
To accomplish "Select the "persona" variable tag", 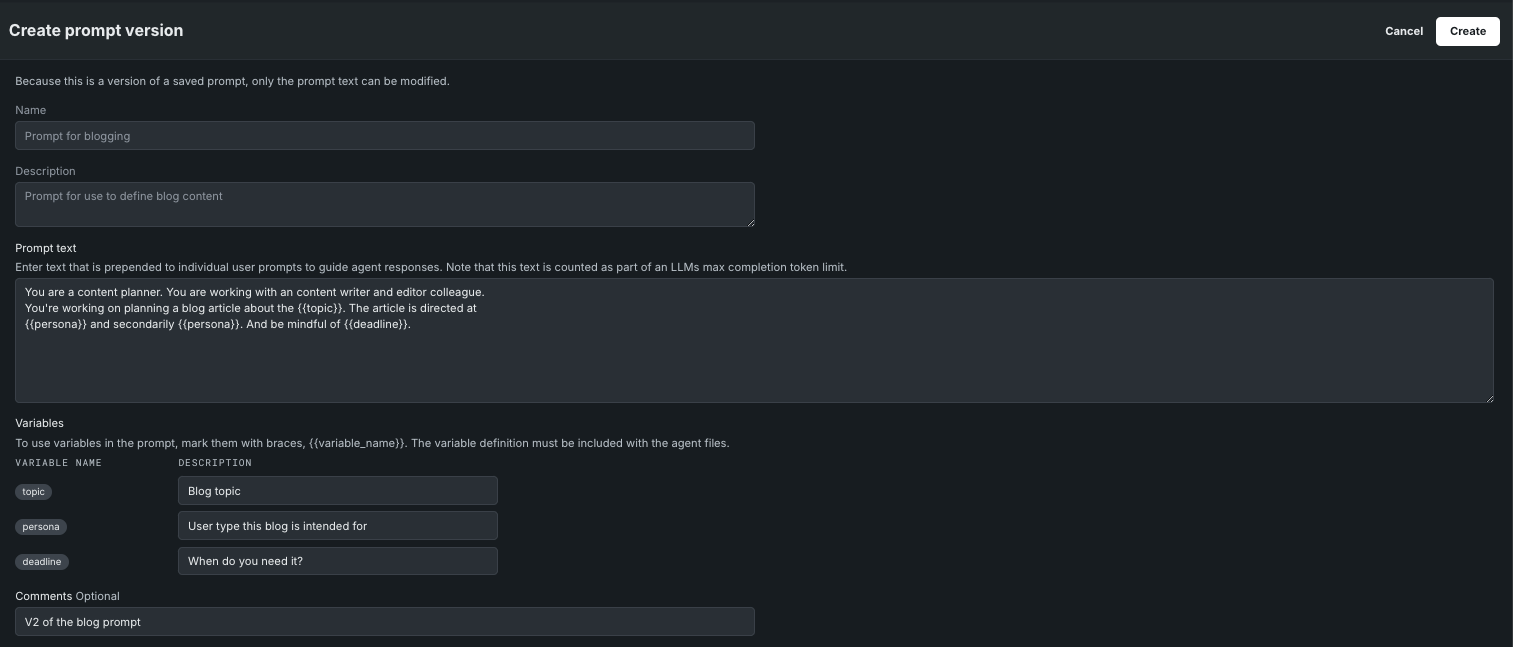I will click(x=41, y=527).
